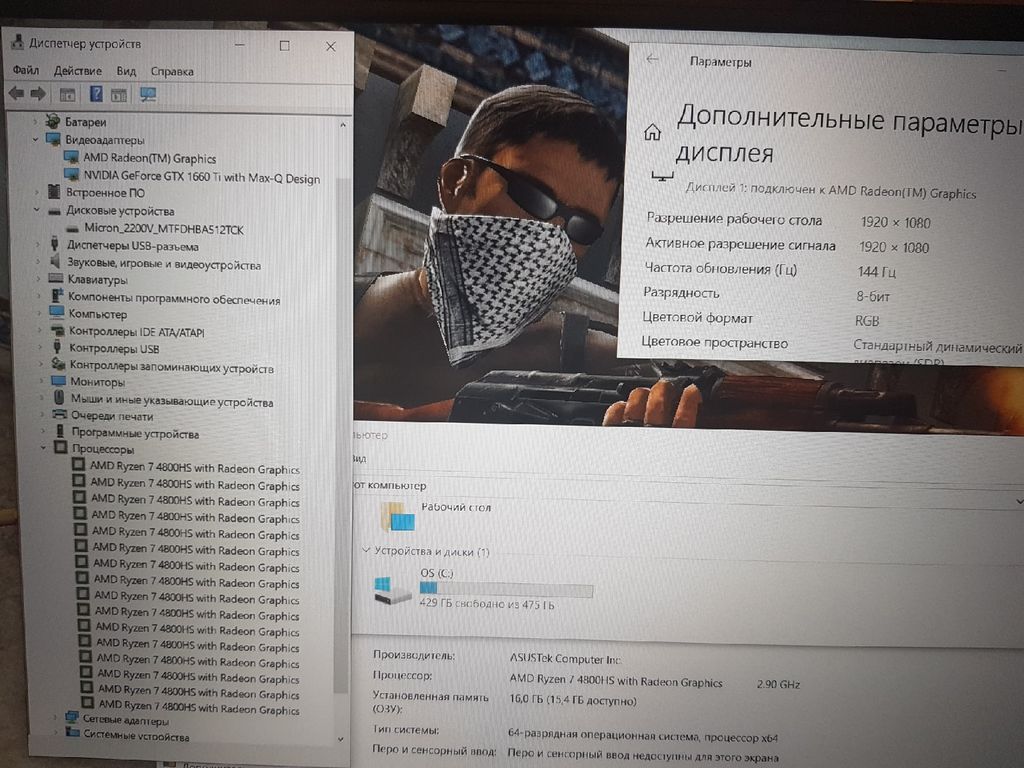Click the Процессоры chip icon

[x=61, y=447]
